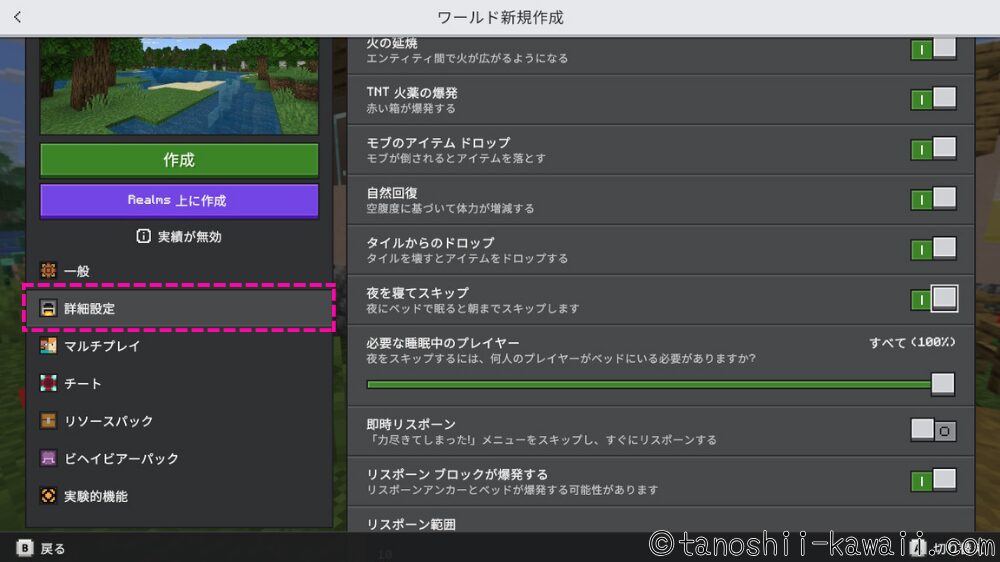Toggle リスポーン ブロックが爆発する switch
Screen dimensions: 1000x562
(x=934, y=480)
